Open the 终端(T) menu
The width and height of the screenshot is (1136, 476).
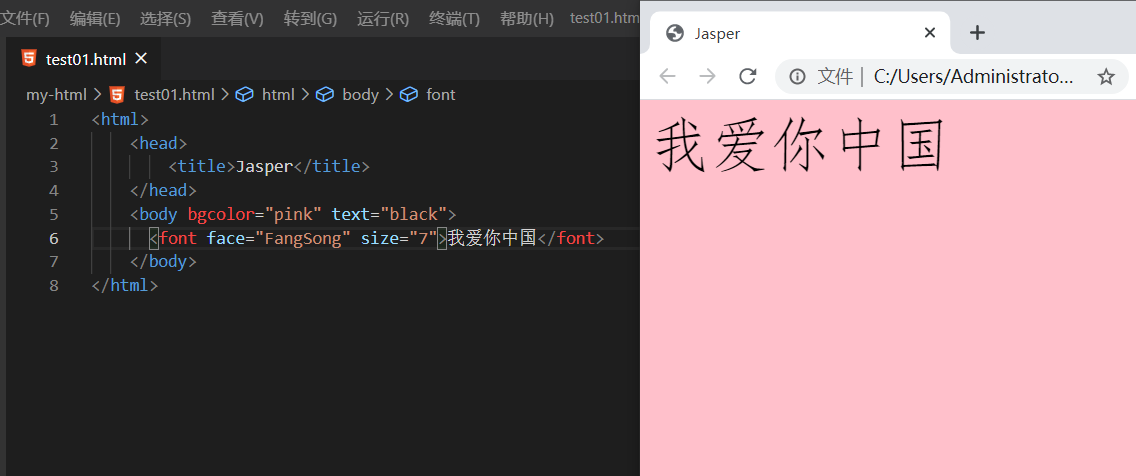(x=454, y=19)
